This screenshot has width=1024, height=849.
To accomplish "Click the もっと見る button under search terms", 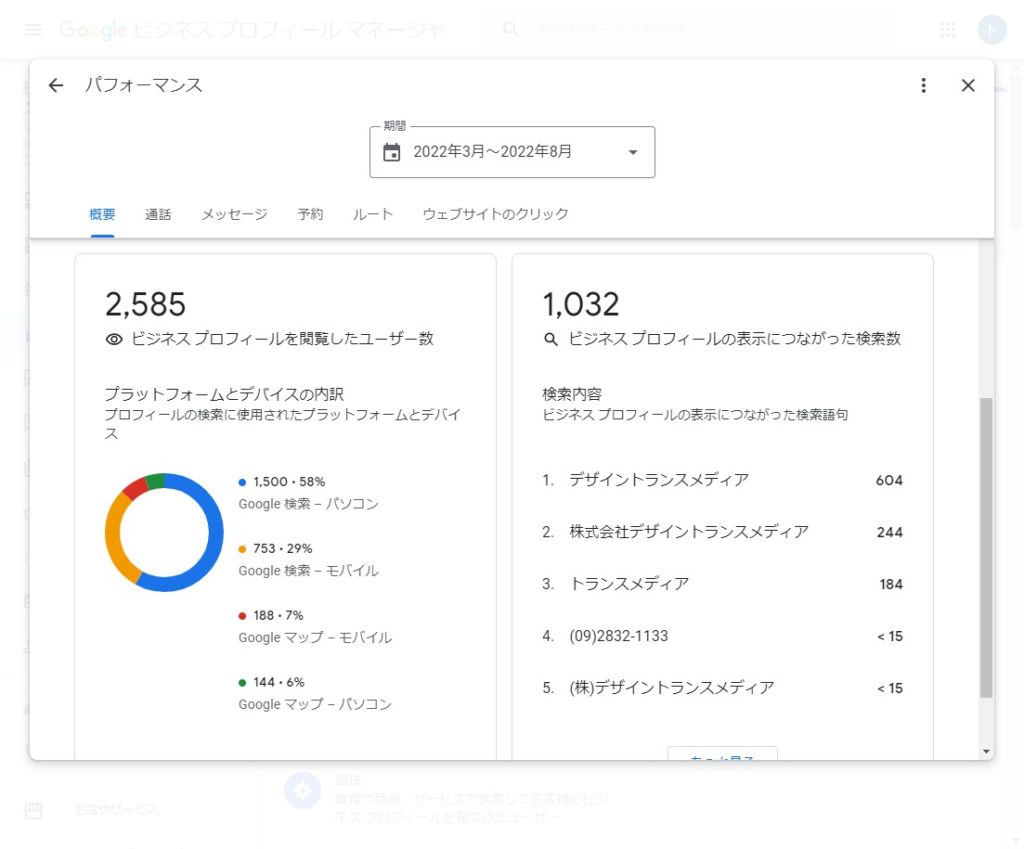I will (x=722, y=753).
